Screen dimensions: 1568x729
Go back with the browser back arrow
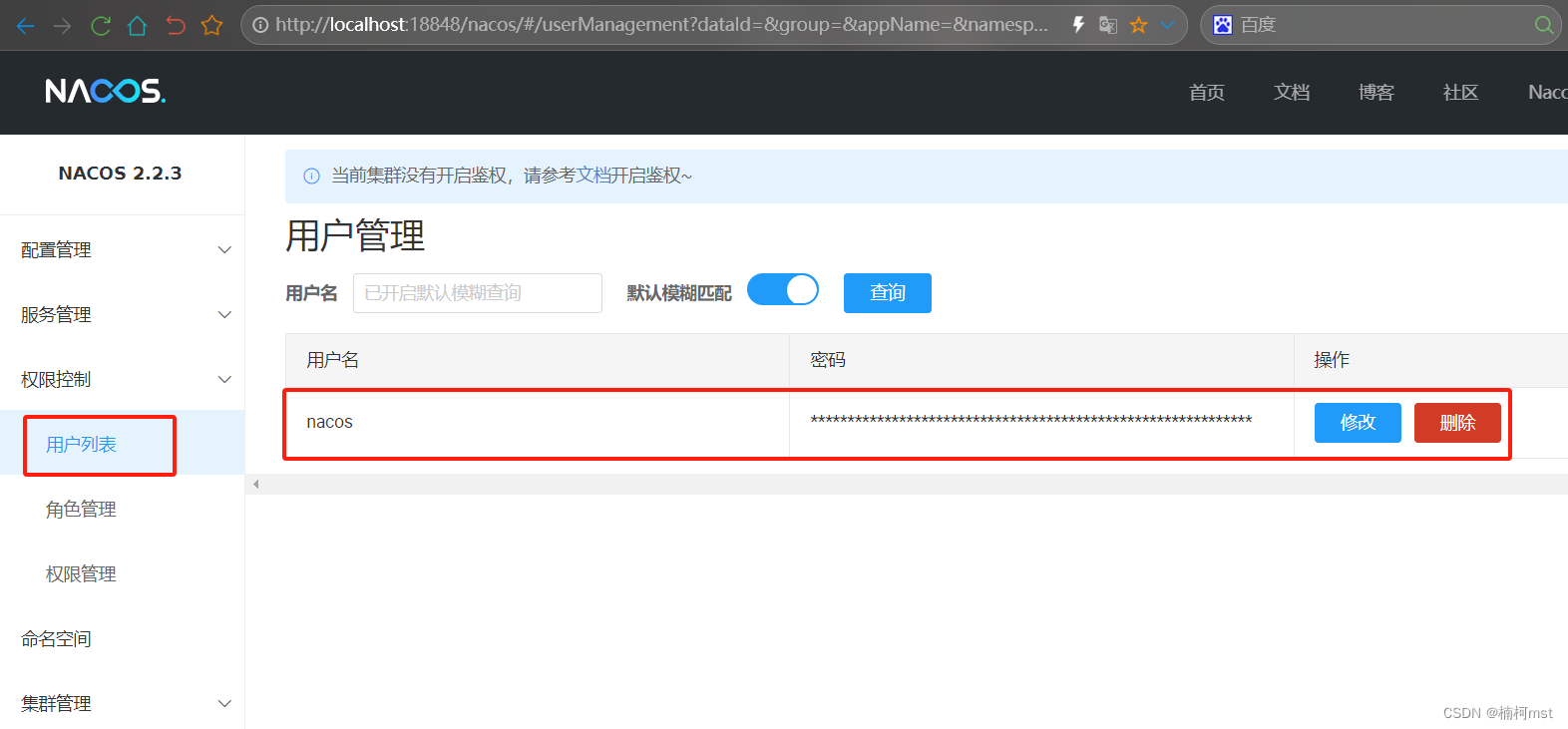click(x=26, y=25)
